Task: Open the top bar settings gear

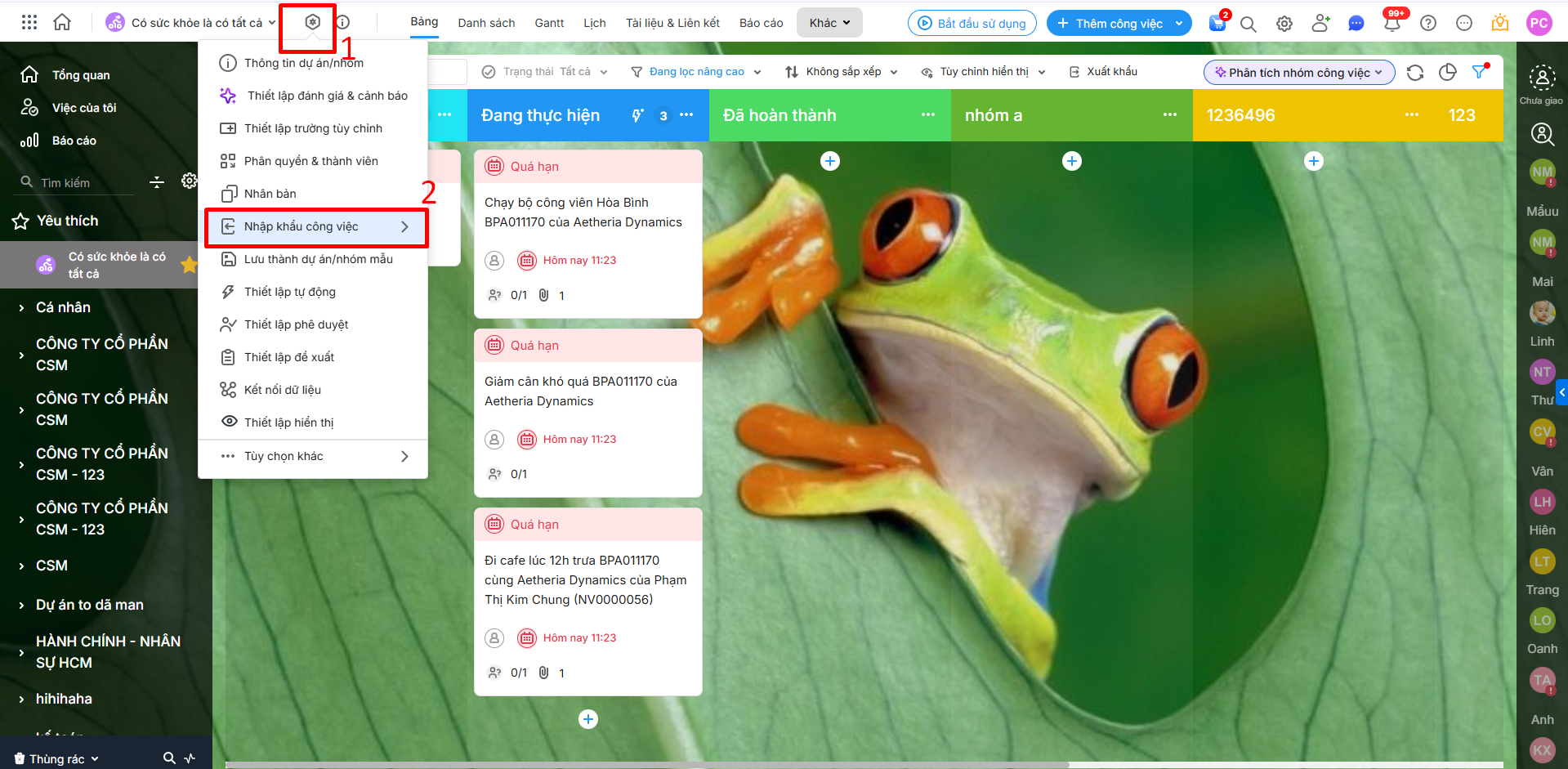Action: (x=1284, y=24)
